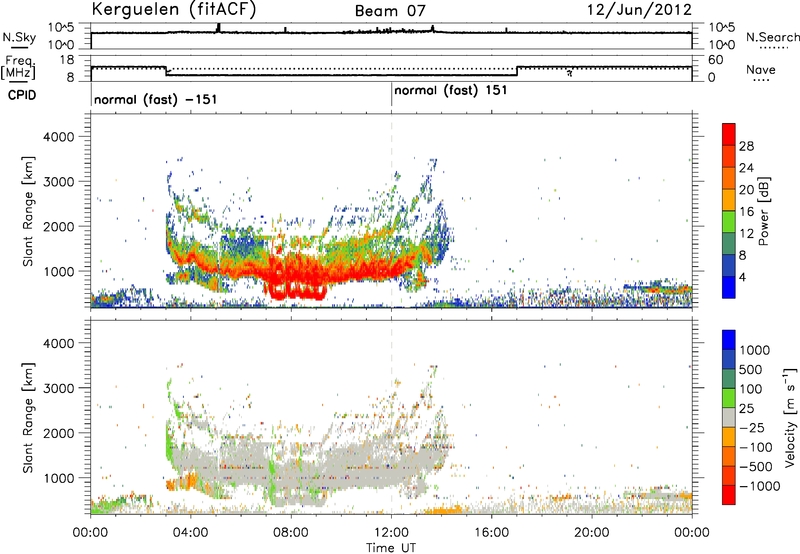Click the date '12/Jun/2012'
Screen dimensions: 800x554
tap(639, 10)
